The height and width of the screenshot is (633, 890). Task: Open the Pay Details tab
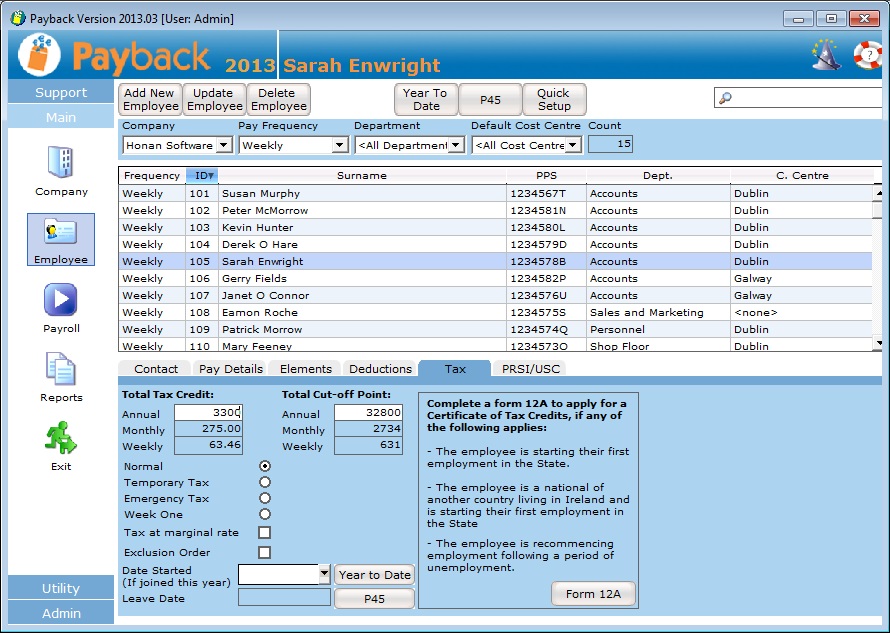pyautogui.click(x=231, y=369)
